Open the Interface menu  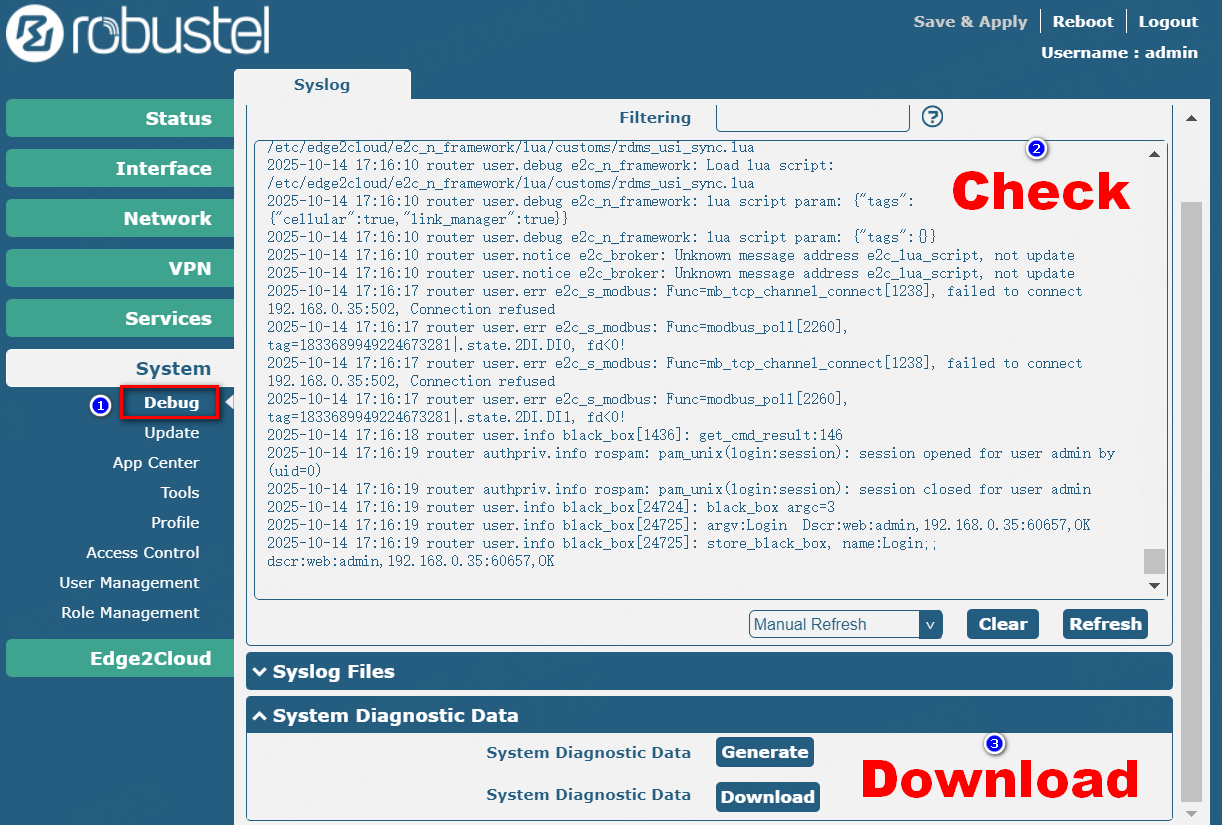pyautogui.click(x=120, y=168)
